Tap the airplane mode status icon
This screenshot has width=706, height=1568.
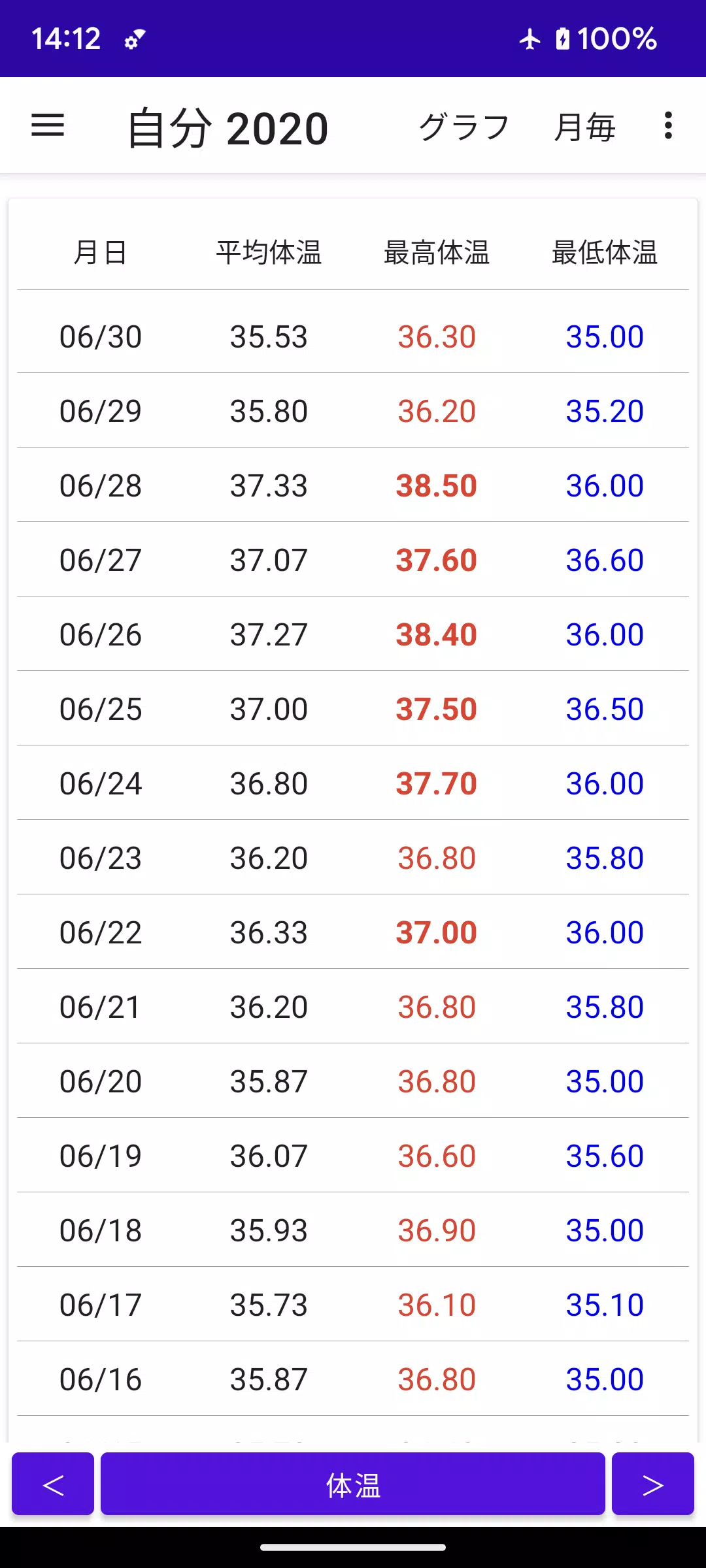pyautogui.click(x=530, y=39)
